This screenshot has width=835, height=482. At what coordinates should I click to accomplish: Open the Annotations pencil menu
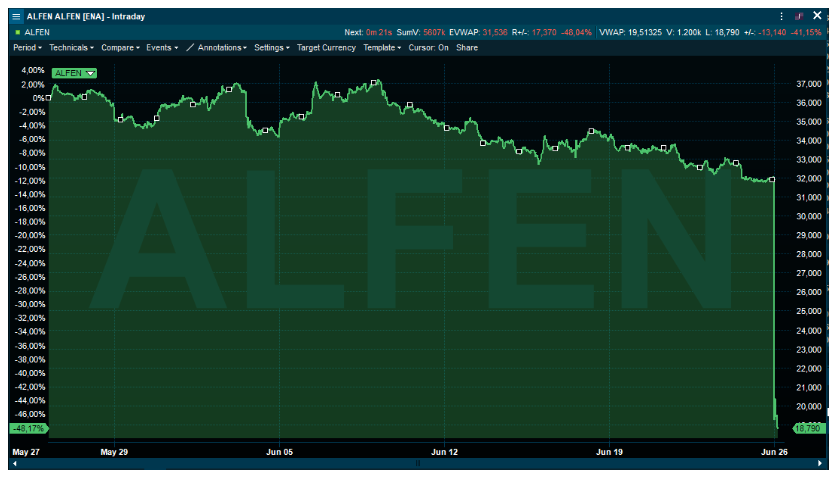click(x=216, y=47)
